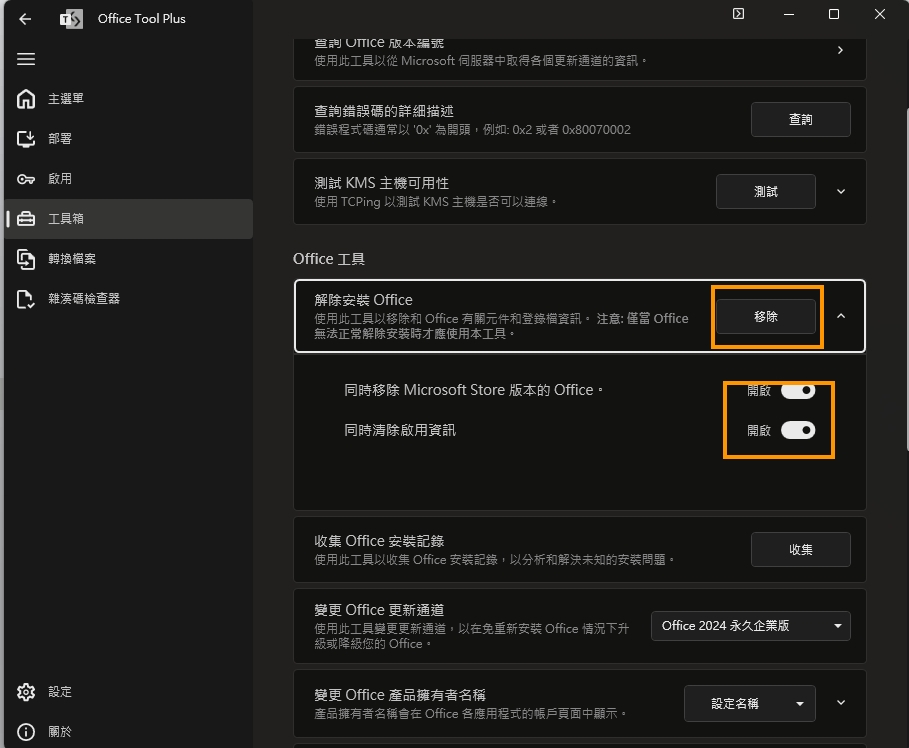Open the 啟用 activation page
Viewport: 909px width, 748px height.
click(x=129, y=179)
